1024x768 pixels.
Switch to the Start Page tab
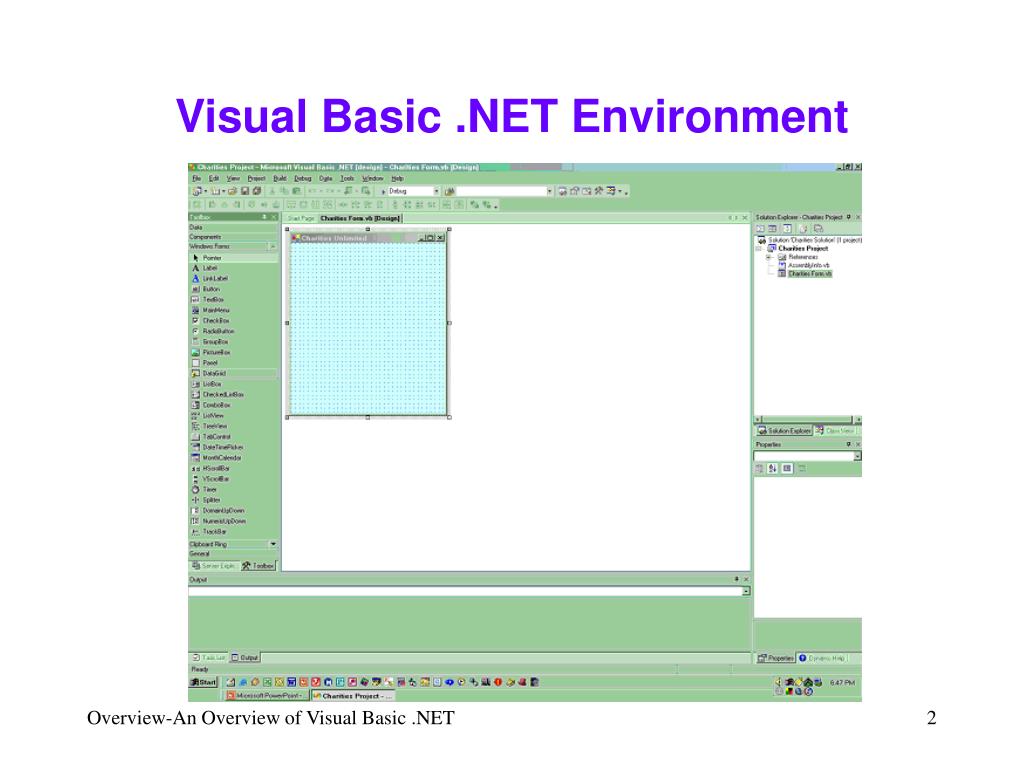[300, 216]
